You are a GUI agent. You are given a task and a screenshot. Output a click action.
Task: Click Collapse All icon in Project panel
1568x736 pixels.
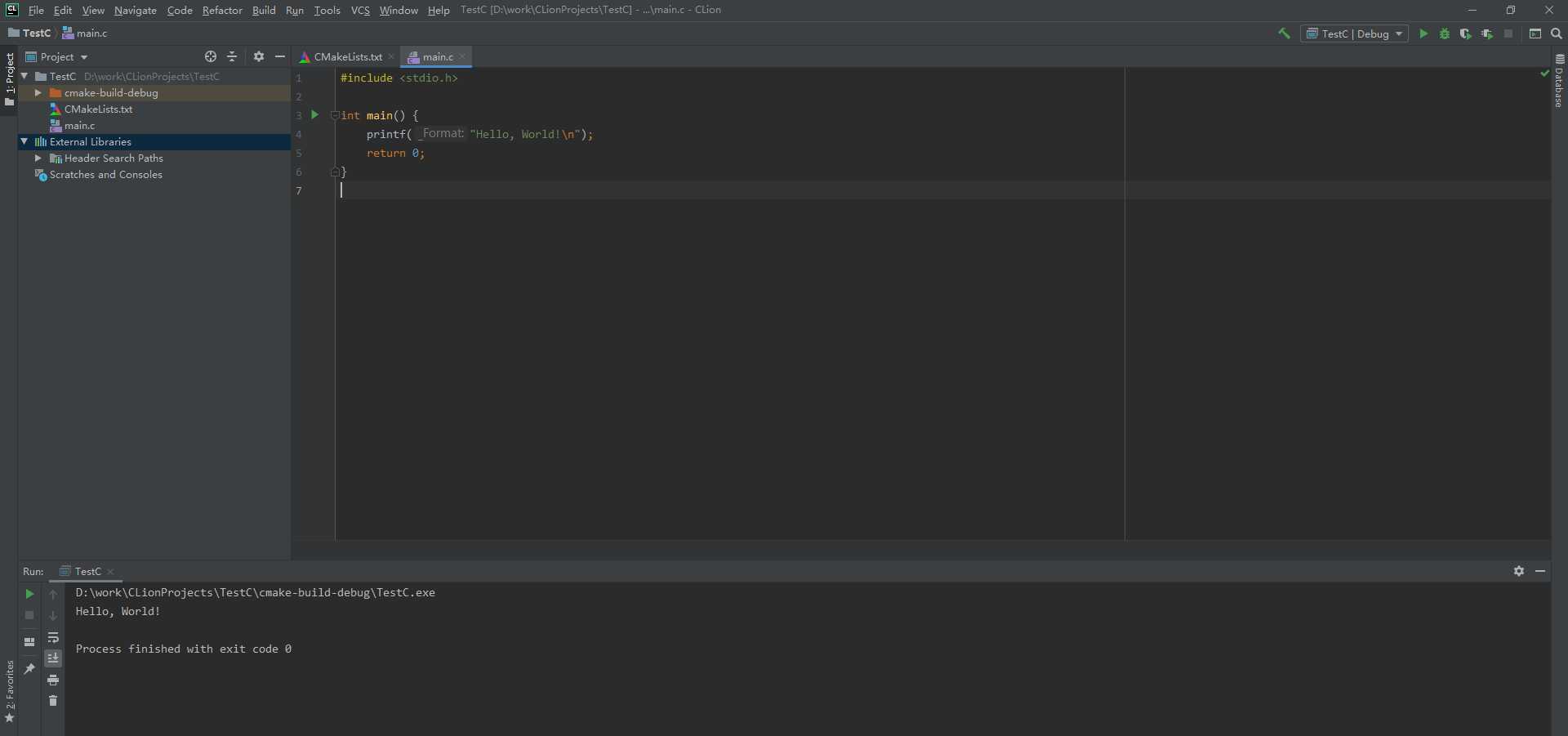click(x=232, y=56)
